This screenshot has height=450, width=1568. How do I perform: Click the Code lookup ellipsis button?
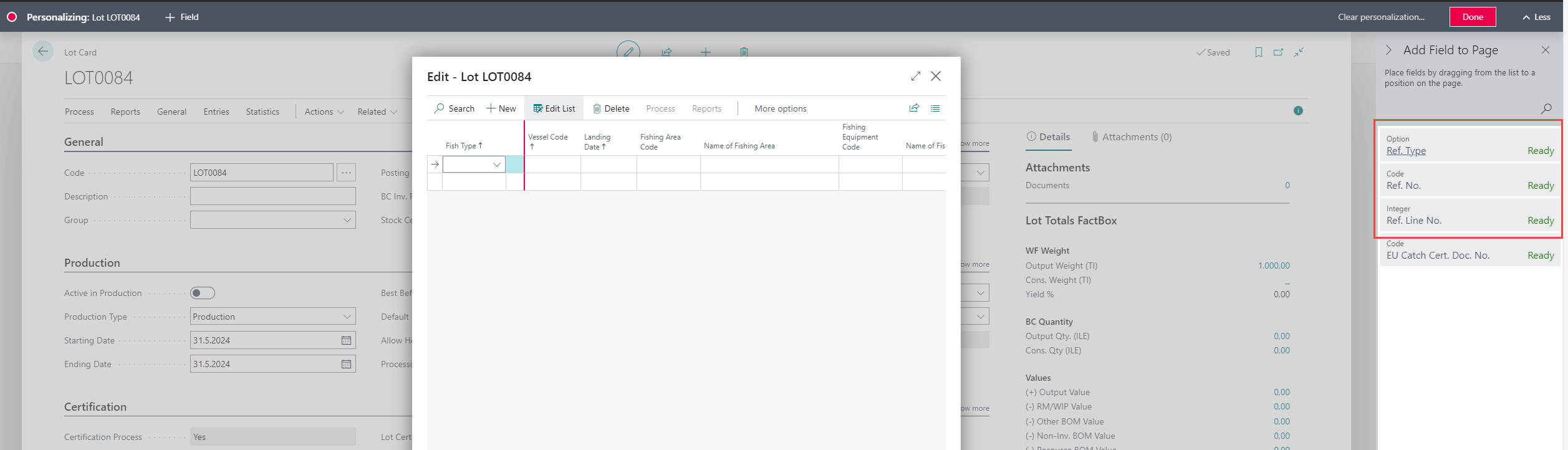pos(346,173)
